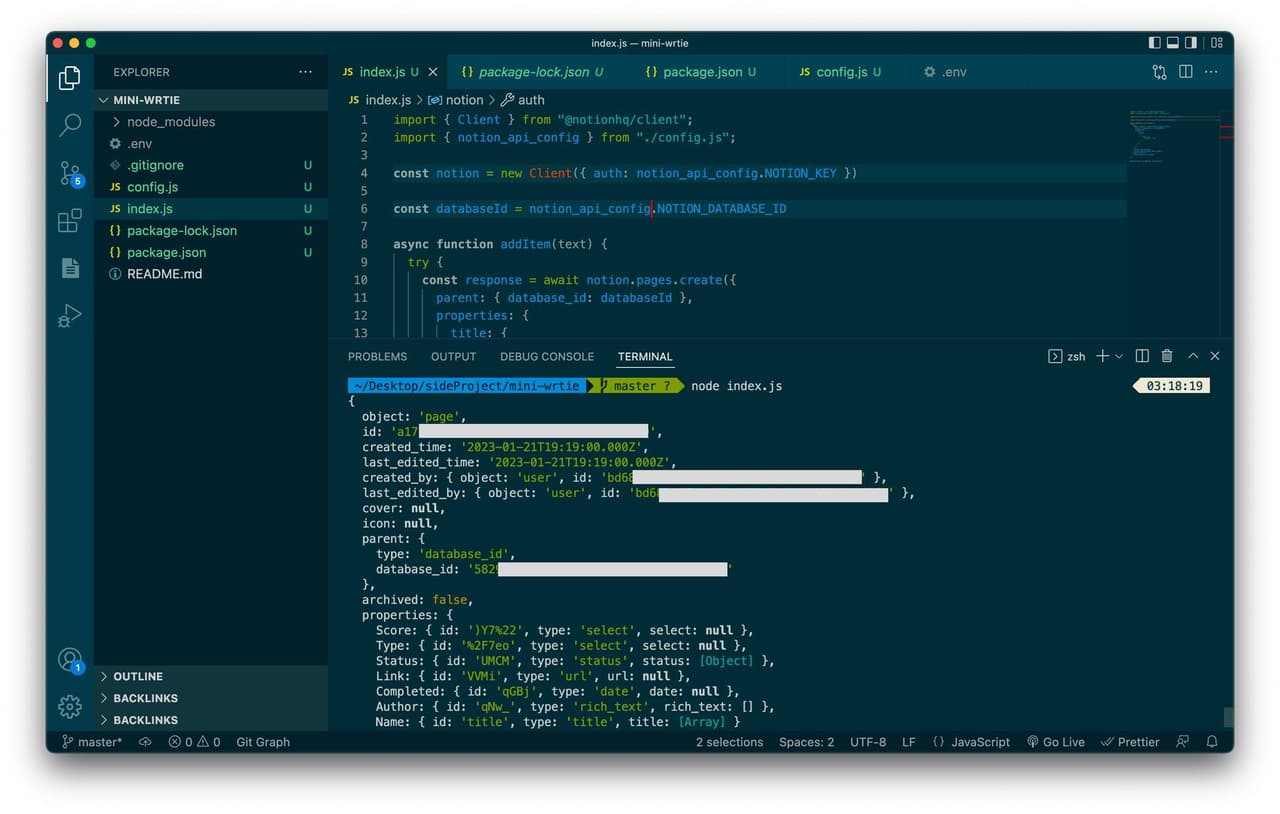The width and height of the screenshot is (1280, 814).
Task: Switch to the PROBLEMS panel tab
Action: point(377,357)
